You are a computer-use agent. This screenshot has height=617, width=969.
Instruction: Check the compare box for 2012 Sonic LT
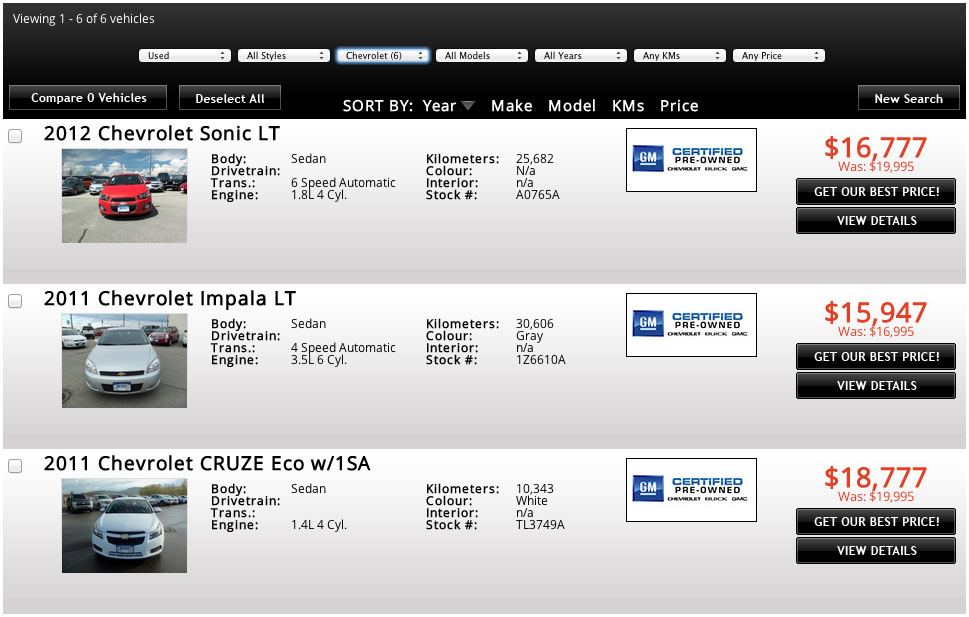(x=15, y=136)
